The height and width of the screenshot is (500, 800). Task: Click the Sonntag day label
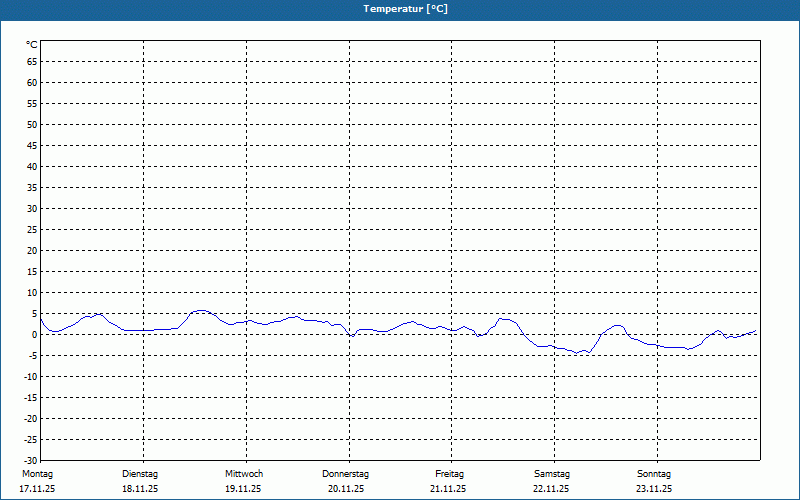pos(654,474)
